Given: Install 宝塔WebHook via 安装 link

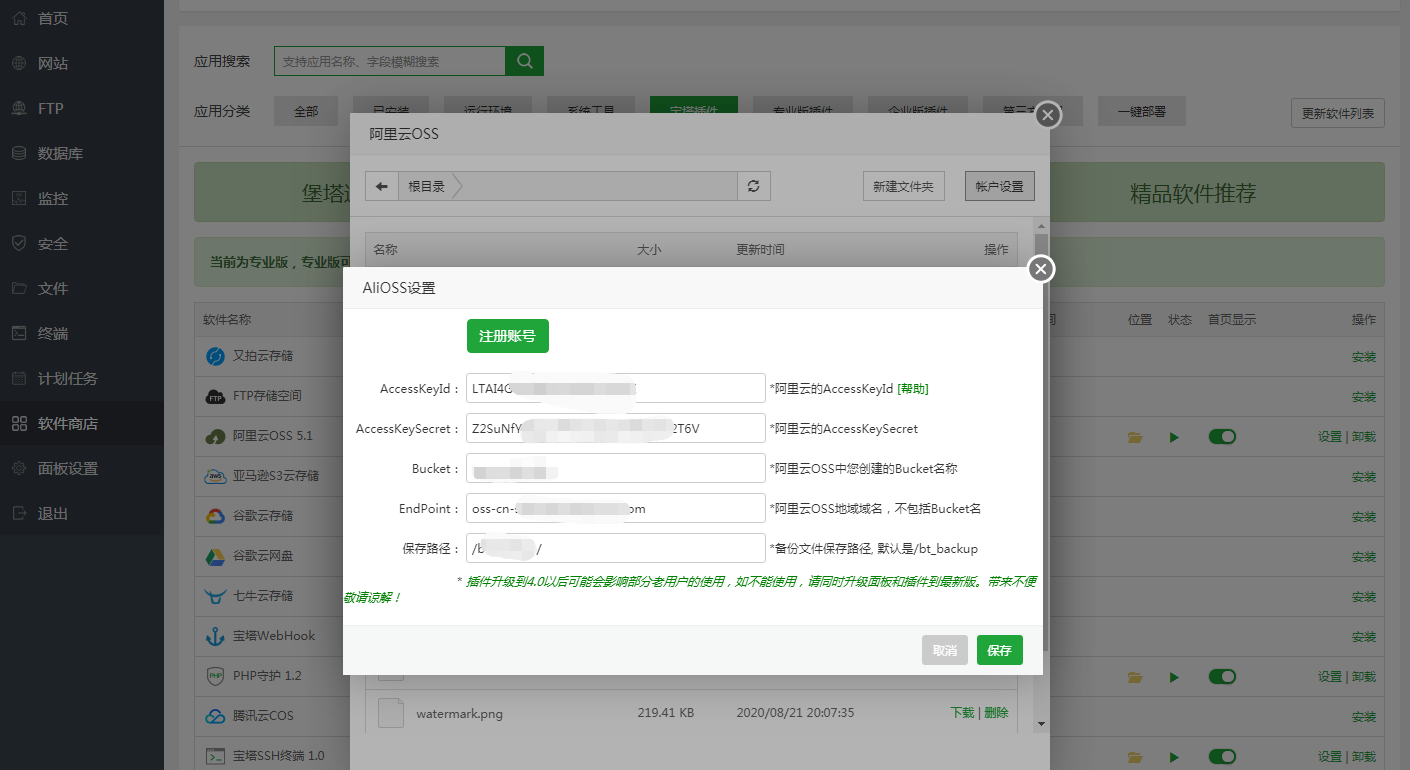Looking at the screenshot, I should (1364, 637).
